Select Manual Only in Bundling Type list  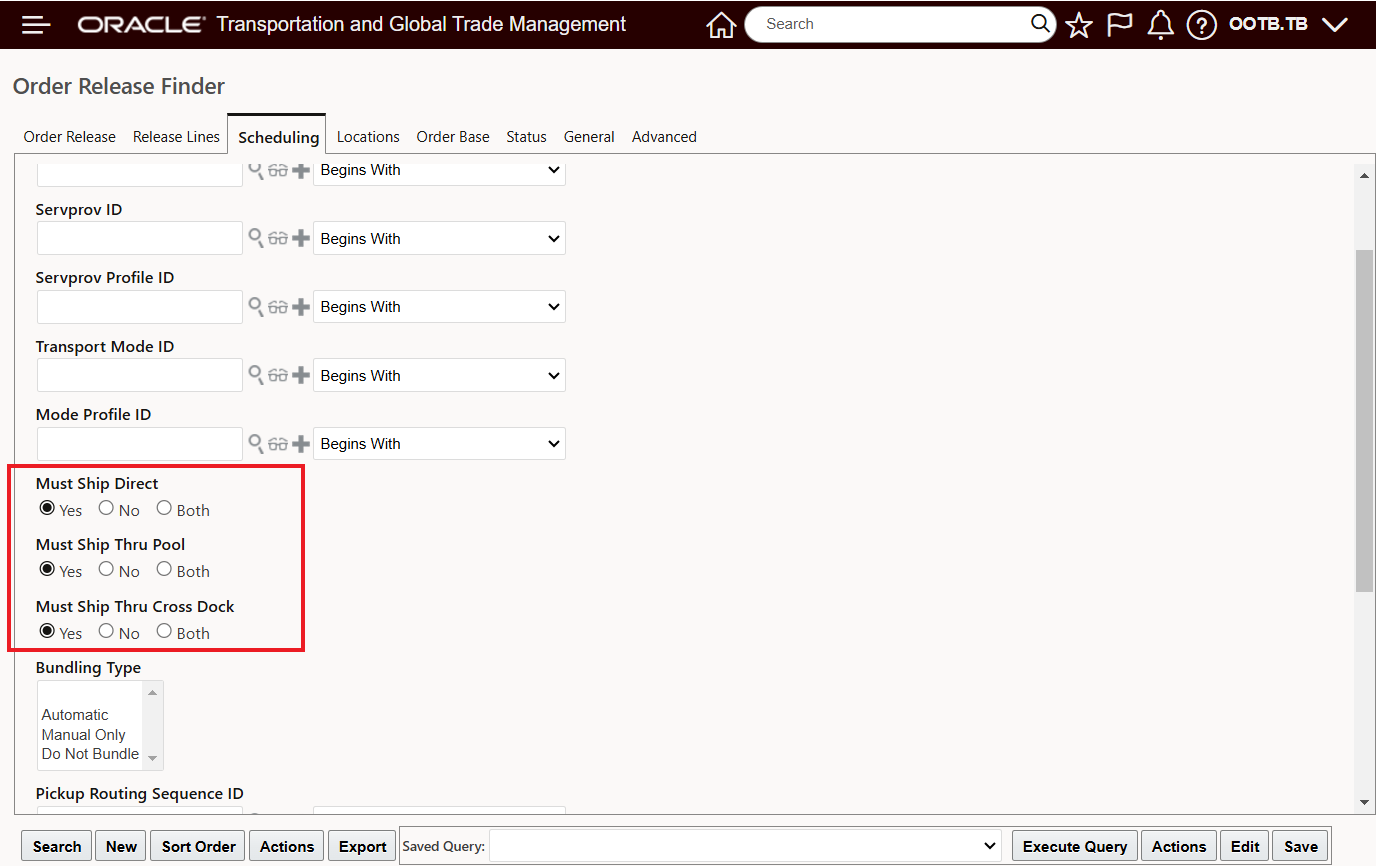tap(90, 735)
